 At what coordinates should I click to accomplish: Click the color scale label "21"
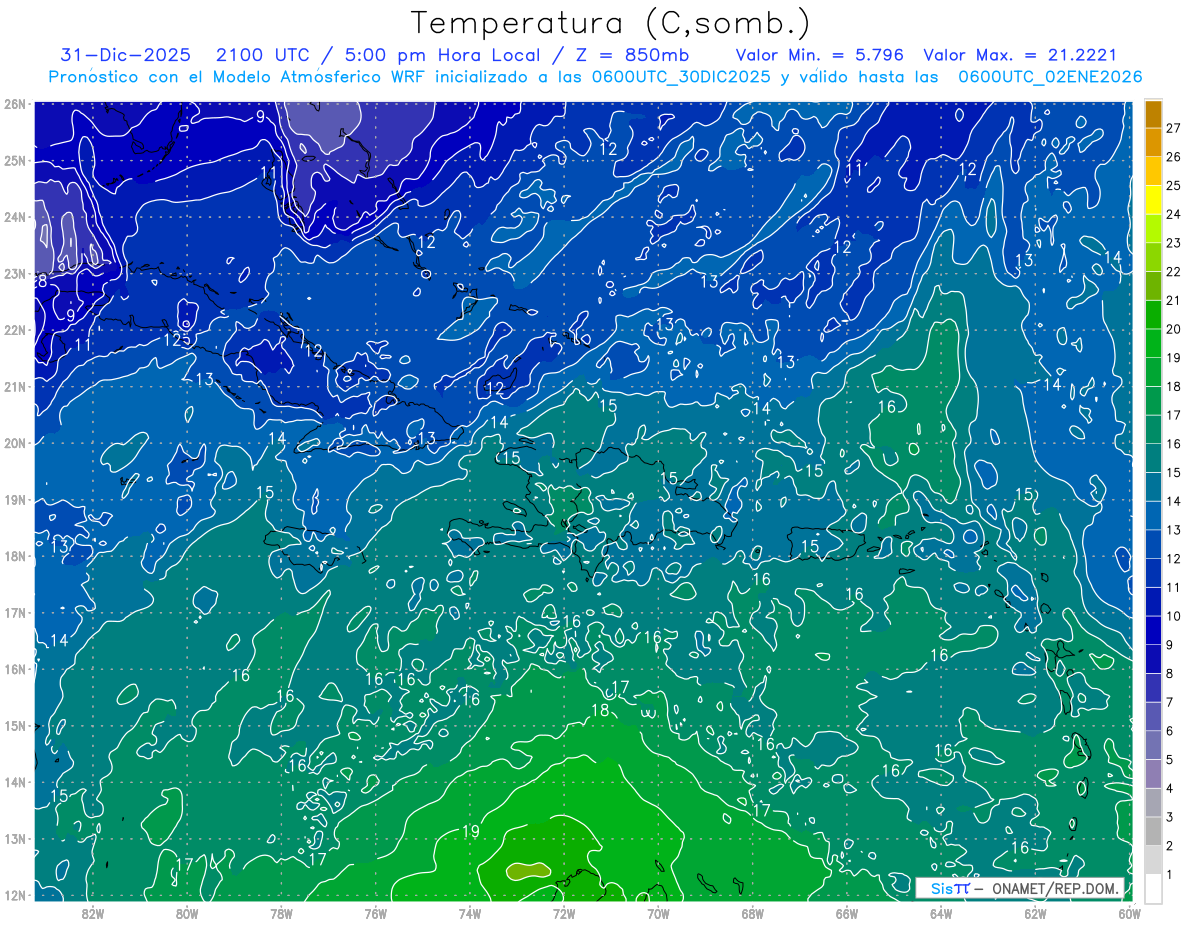[1173, 300]
